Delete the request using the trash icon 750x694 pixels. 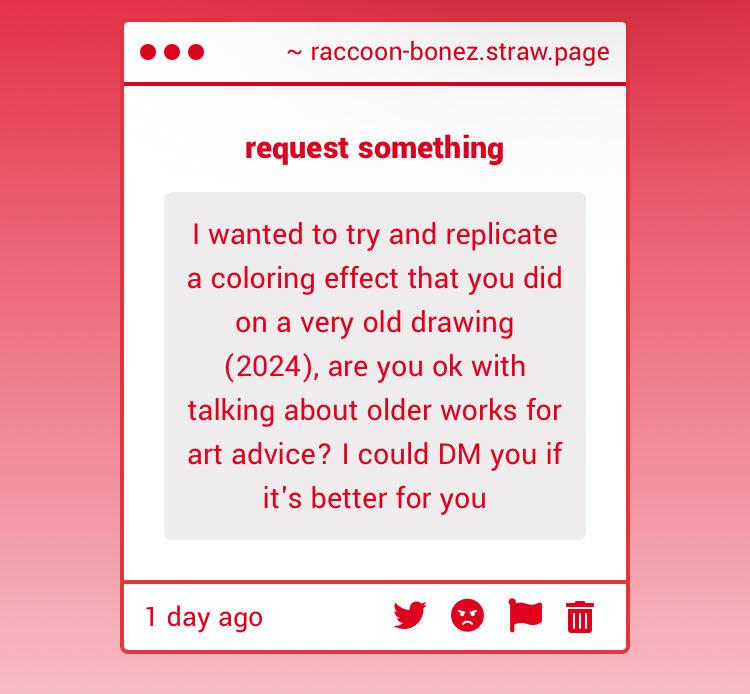pos(580,617)
